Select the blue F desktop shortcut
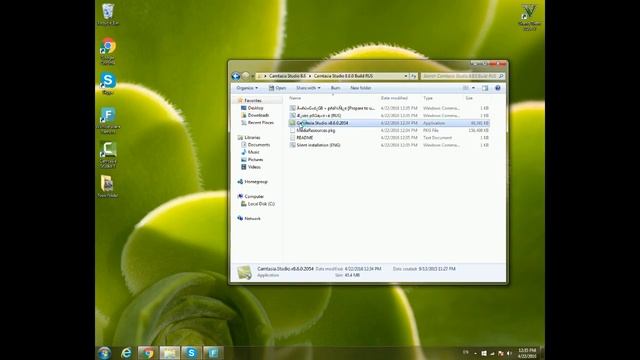640x360 pixels. (x=108, y=120)
